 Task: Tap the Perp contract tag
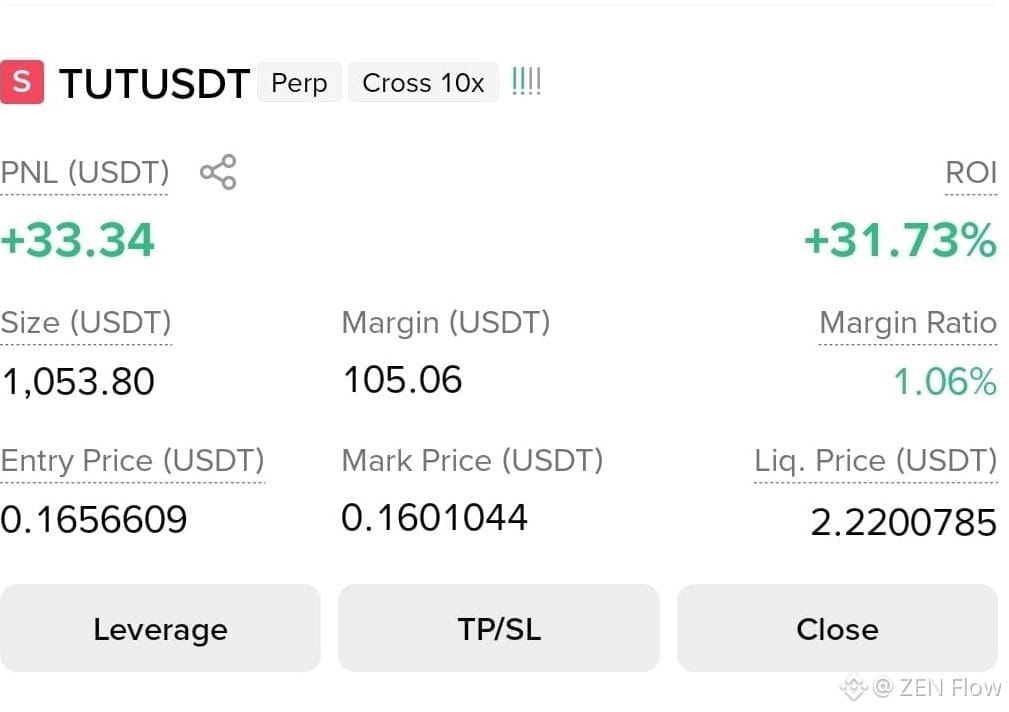coord(299,82)
